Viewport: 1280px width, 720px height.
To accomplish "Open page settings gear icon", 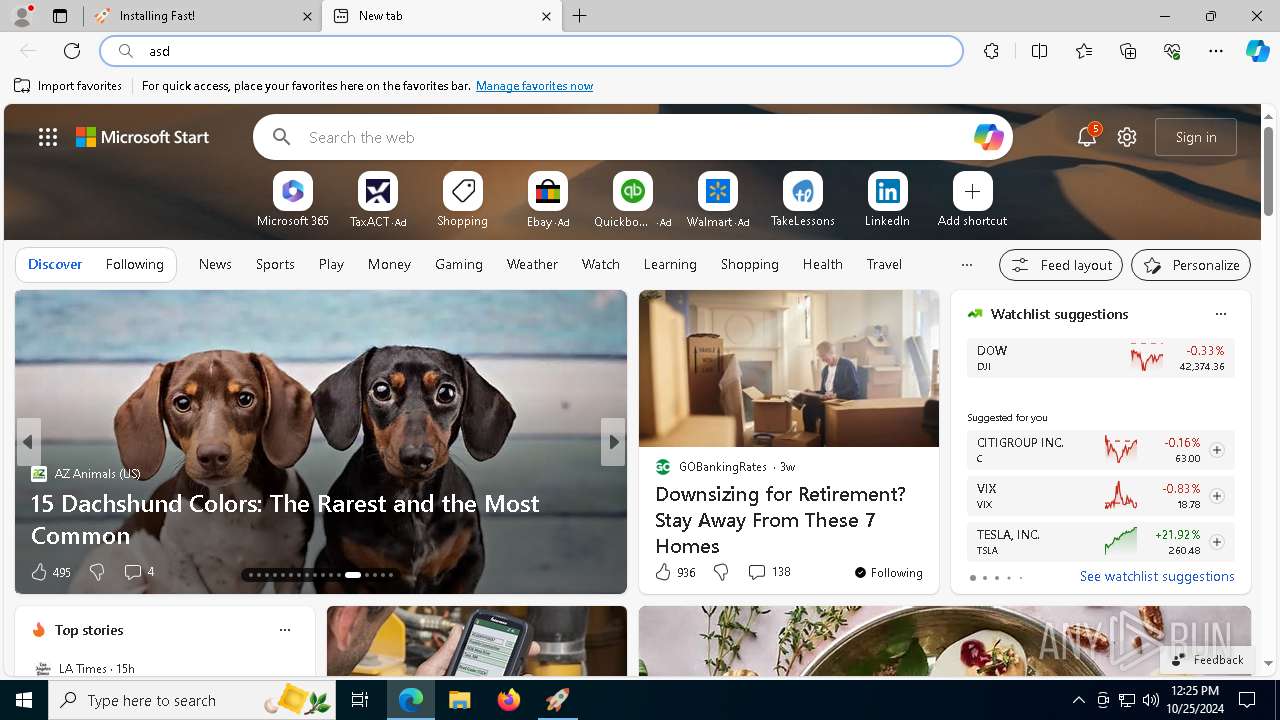I will point(1127,137).
